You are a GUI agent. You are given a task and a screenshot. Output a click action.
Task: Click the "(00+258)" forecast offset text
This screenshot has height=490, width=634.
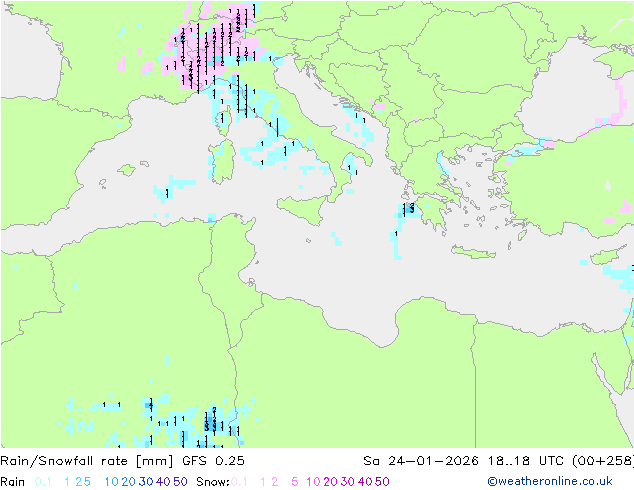(x=603, y=461)
